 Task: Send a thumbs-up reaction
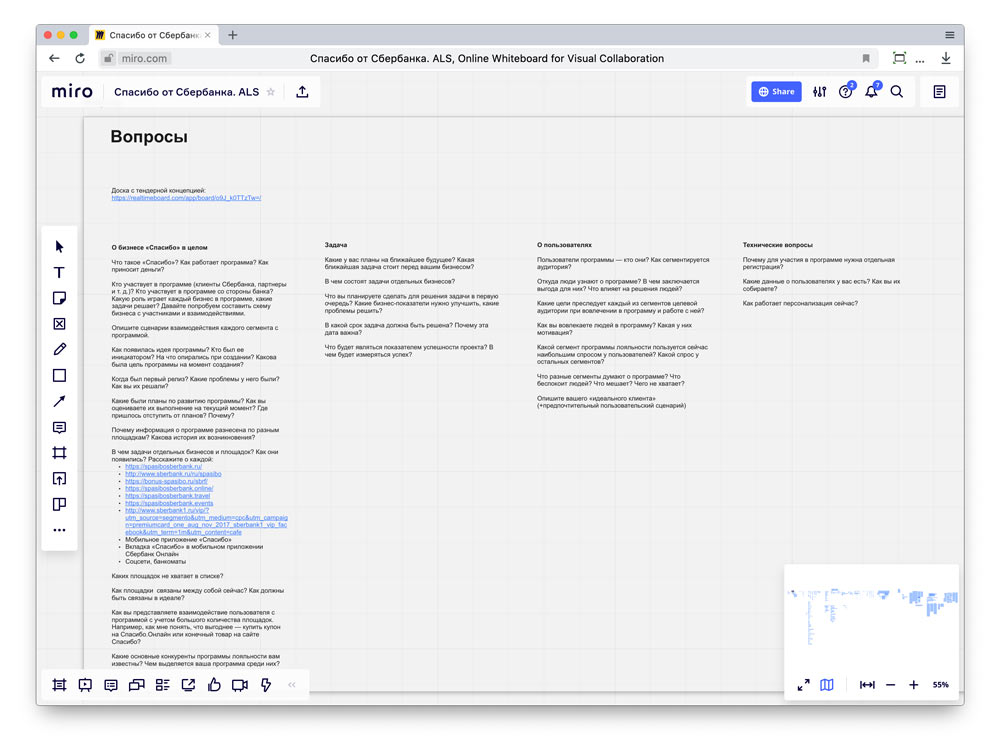pyautogui.click(x=213, y=685)
